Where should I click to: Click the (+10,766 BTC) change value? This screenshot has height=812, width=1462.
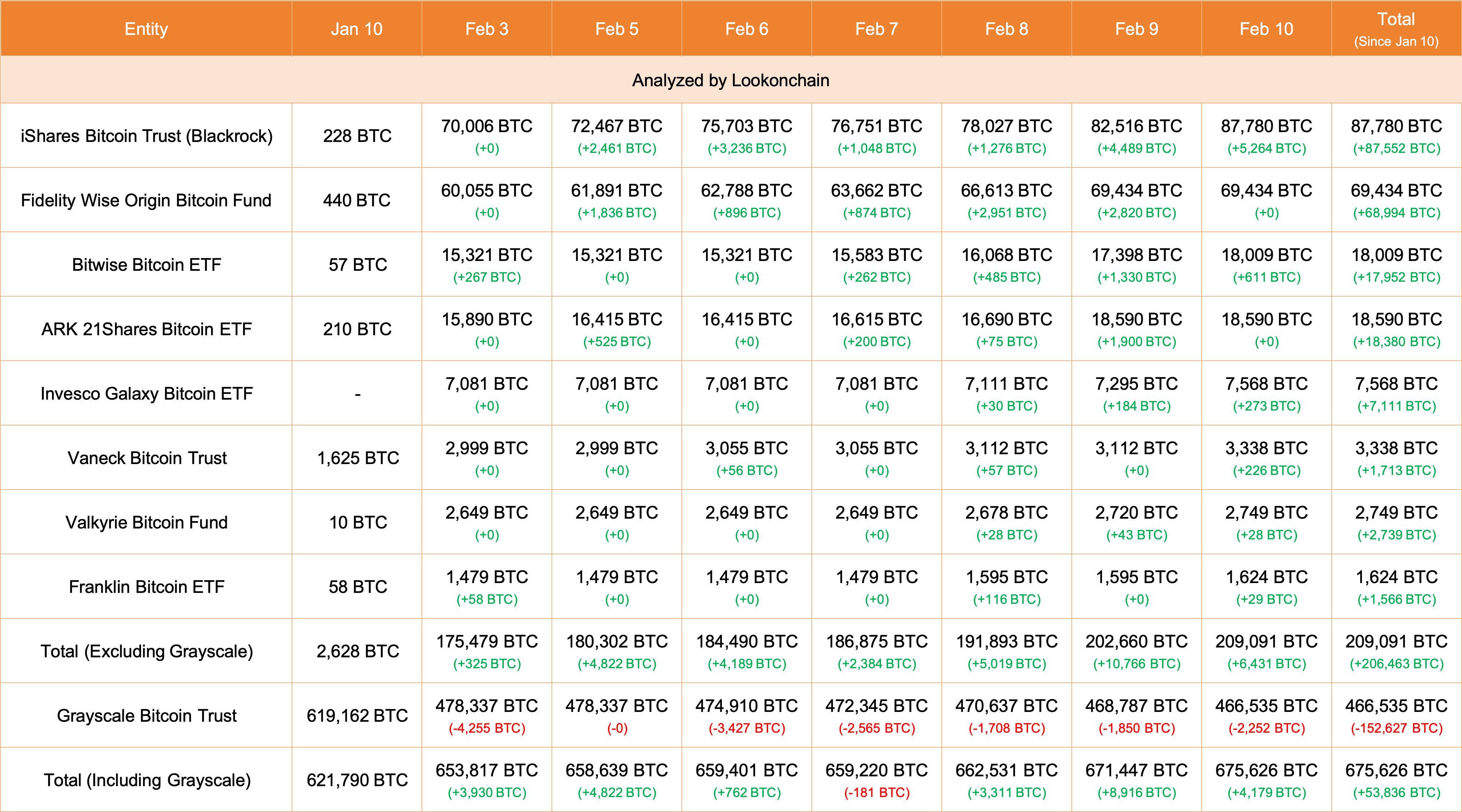click(x=1136, y=664)
